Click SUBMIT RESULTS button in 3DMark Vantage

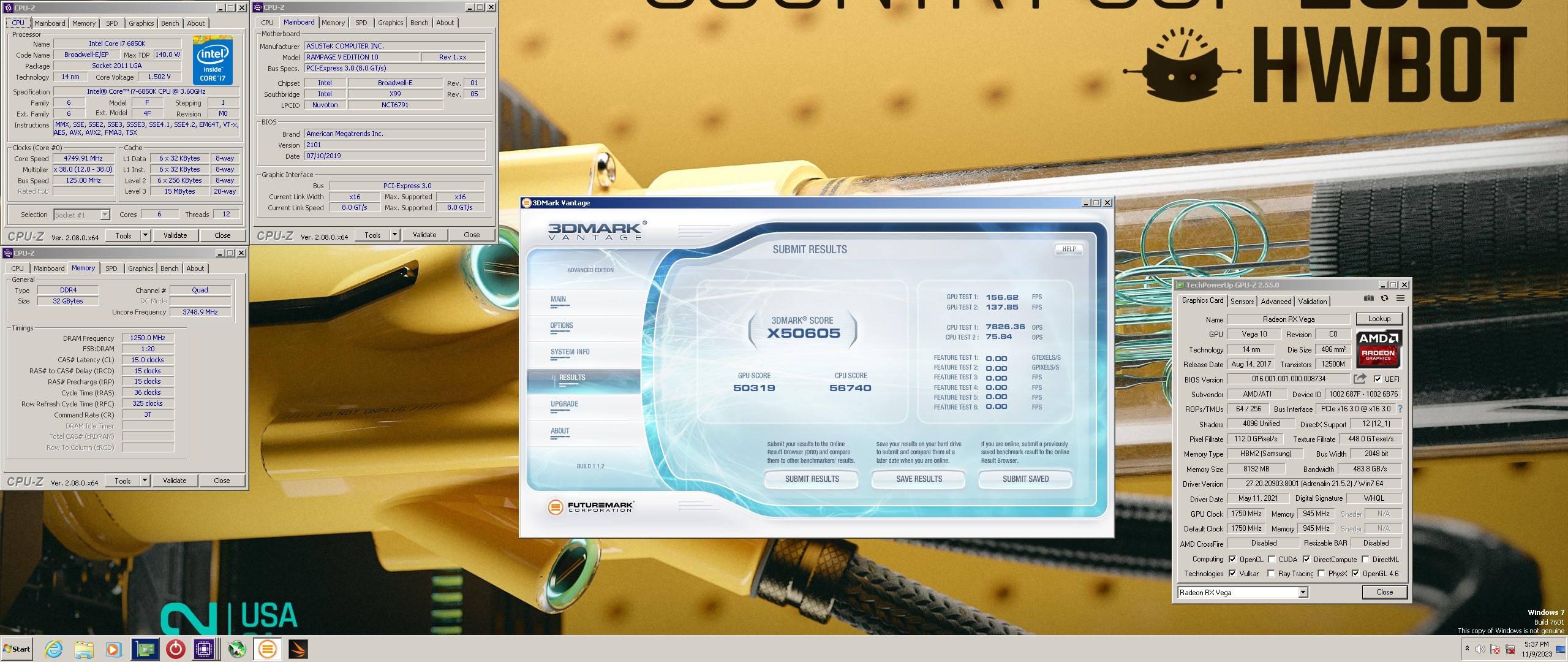[812, 479]
